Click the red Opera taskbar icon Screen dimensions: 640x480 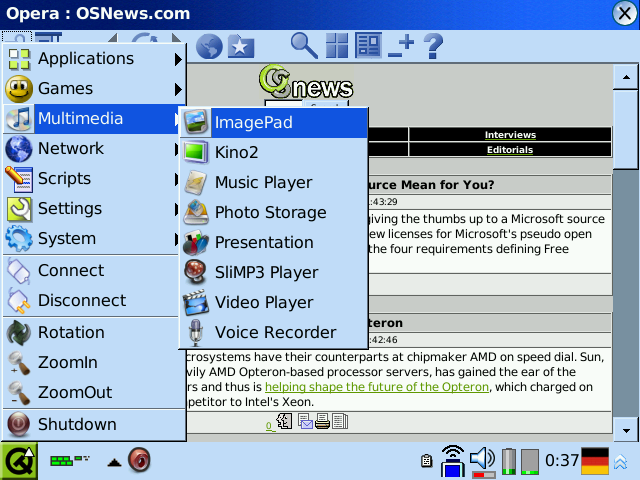(139, 460)
